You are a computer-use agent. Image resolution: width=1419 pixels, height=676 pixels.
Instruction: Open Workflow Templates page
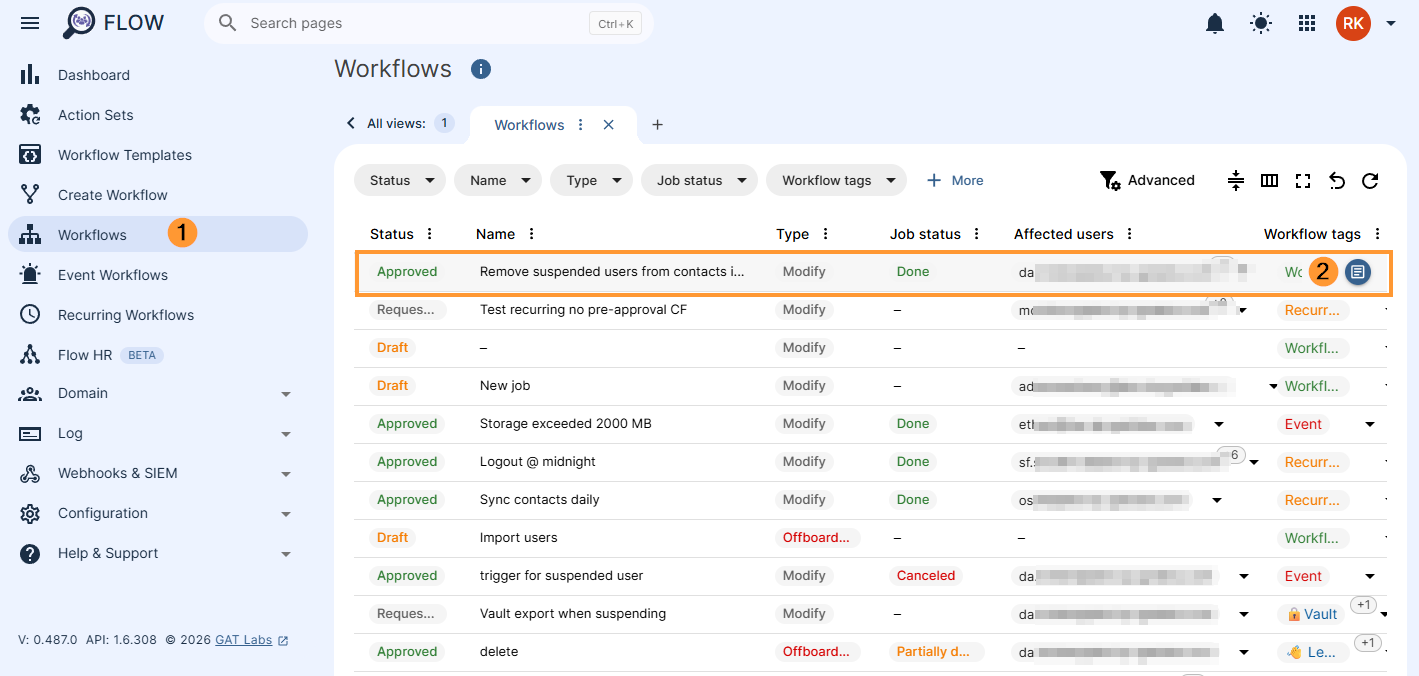tap(124, 155)
